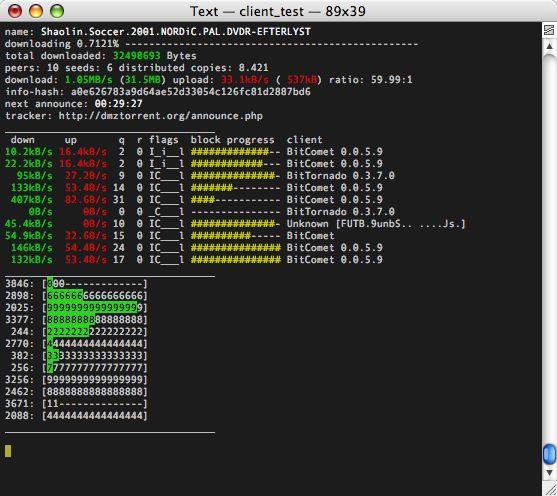Click the blue scrollbar thumb
Viewport: 557px width, 496px height.
click(x=549, y=454)
